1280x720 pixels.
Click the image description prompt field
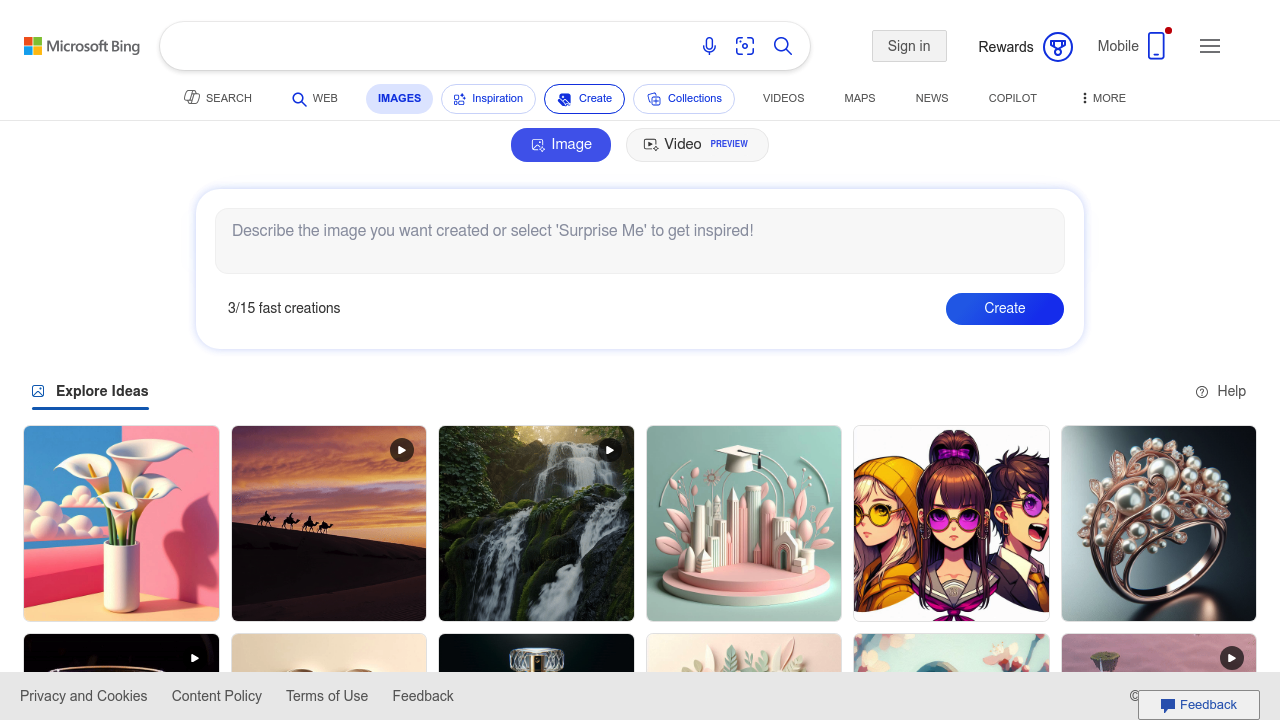pos(640,240)
